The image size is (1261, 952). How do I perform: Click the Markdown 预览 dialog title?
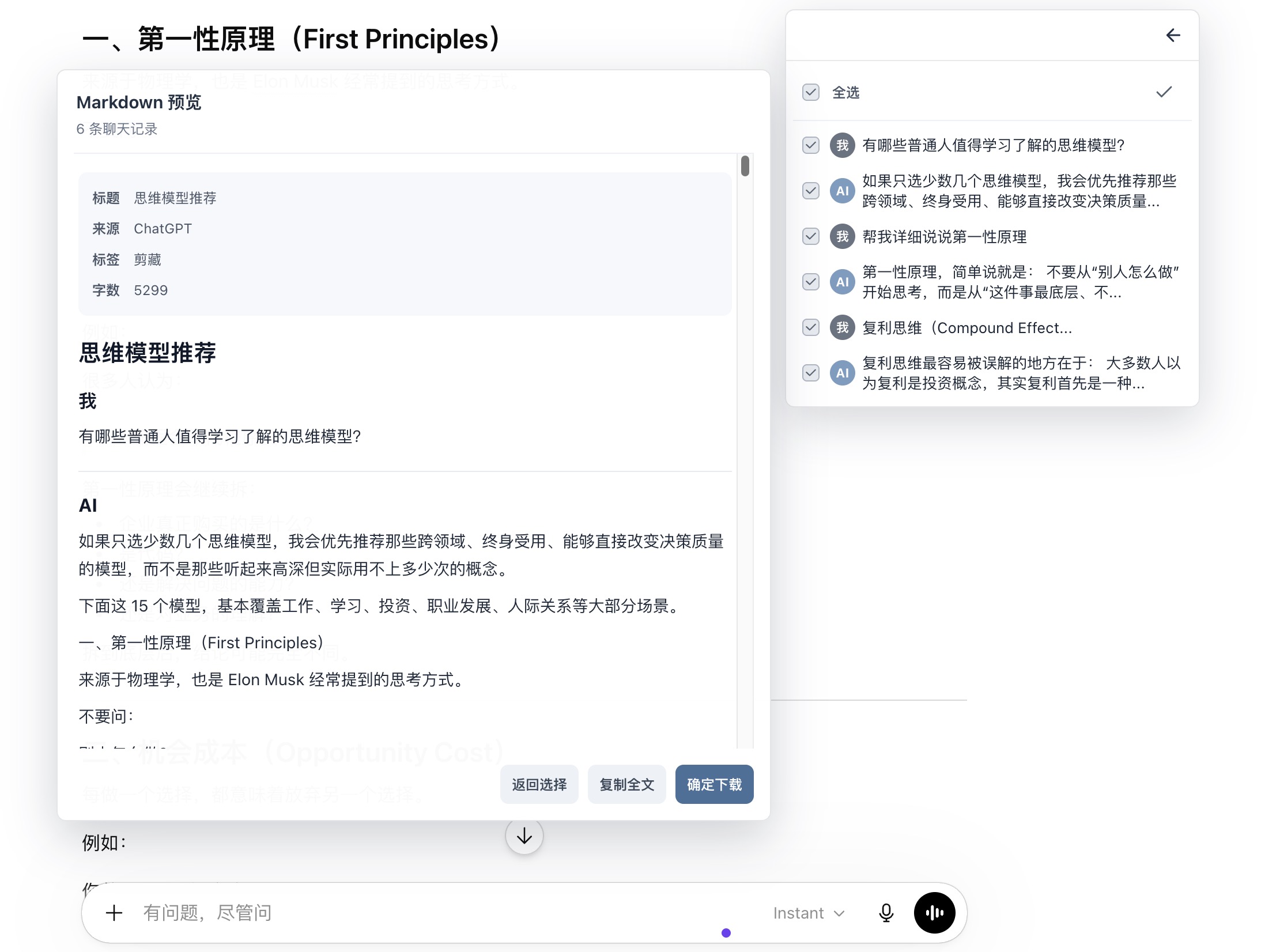pos(139,102)
